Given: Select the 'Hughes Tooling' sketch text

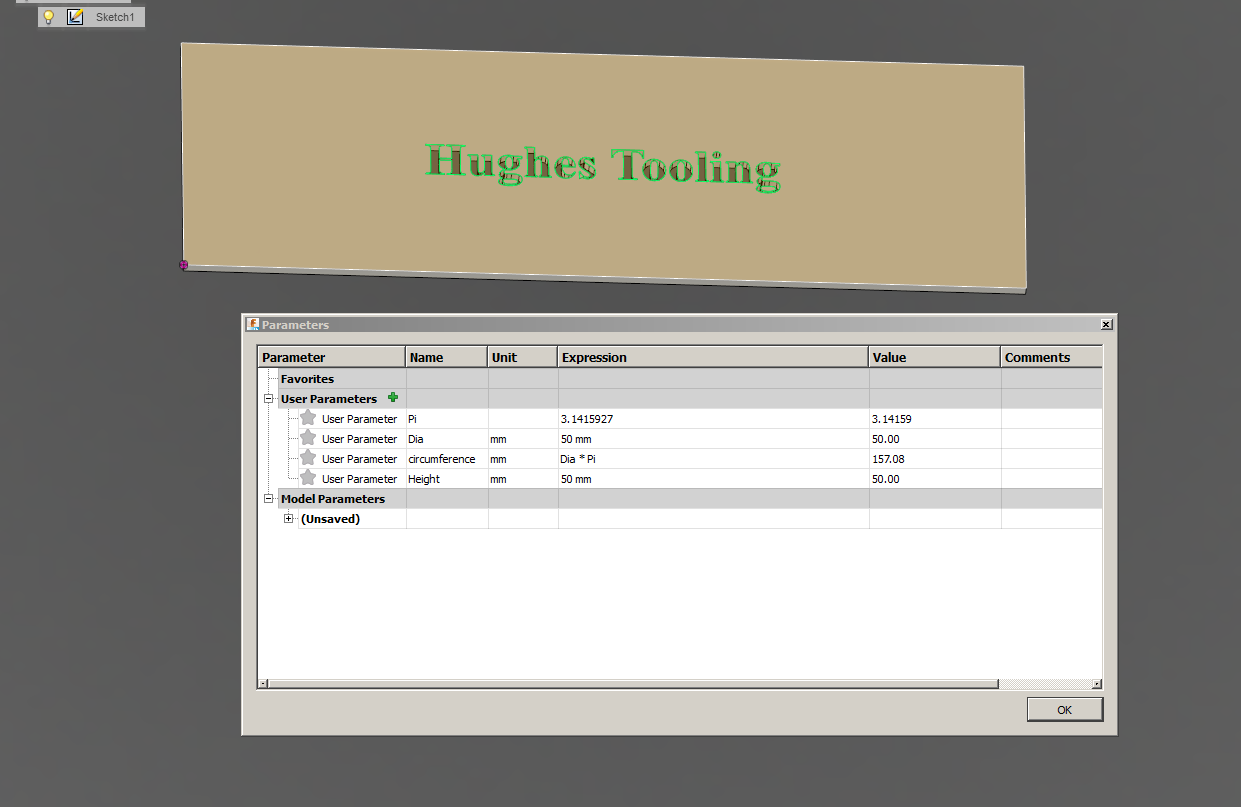Looking at the screenshot, I should (x=603, y=167).
